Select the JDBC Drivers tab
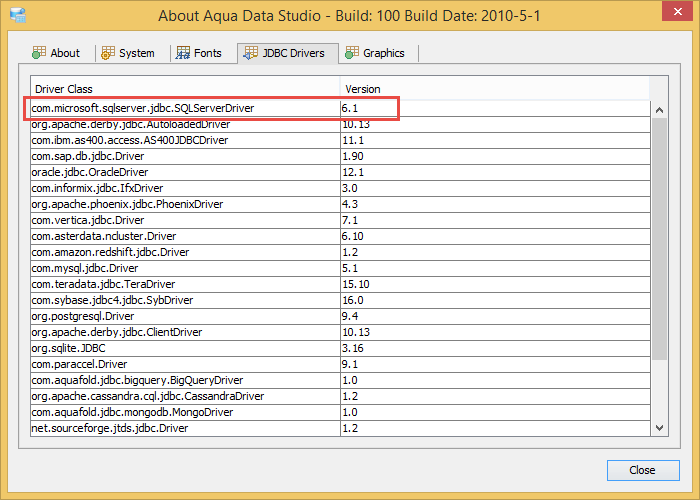Image resolution: width=700 pixels, height=500 pixels. click(288, 53)
